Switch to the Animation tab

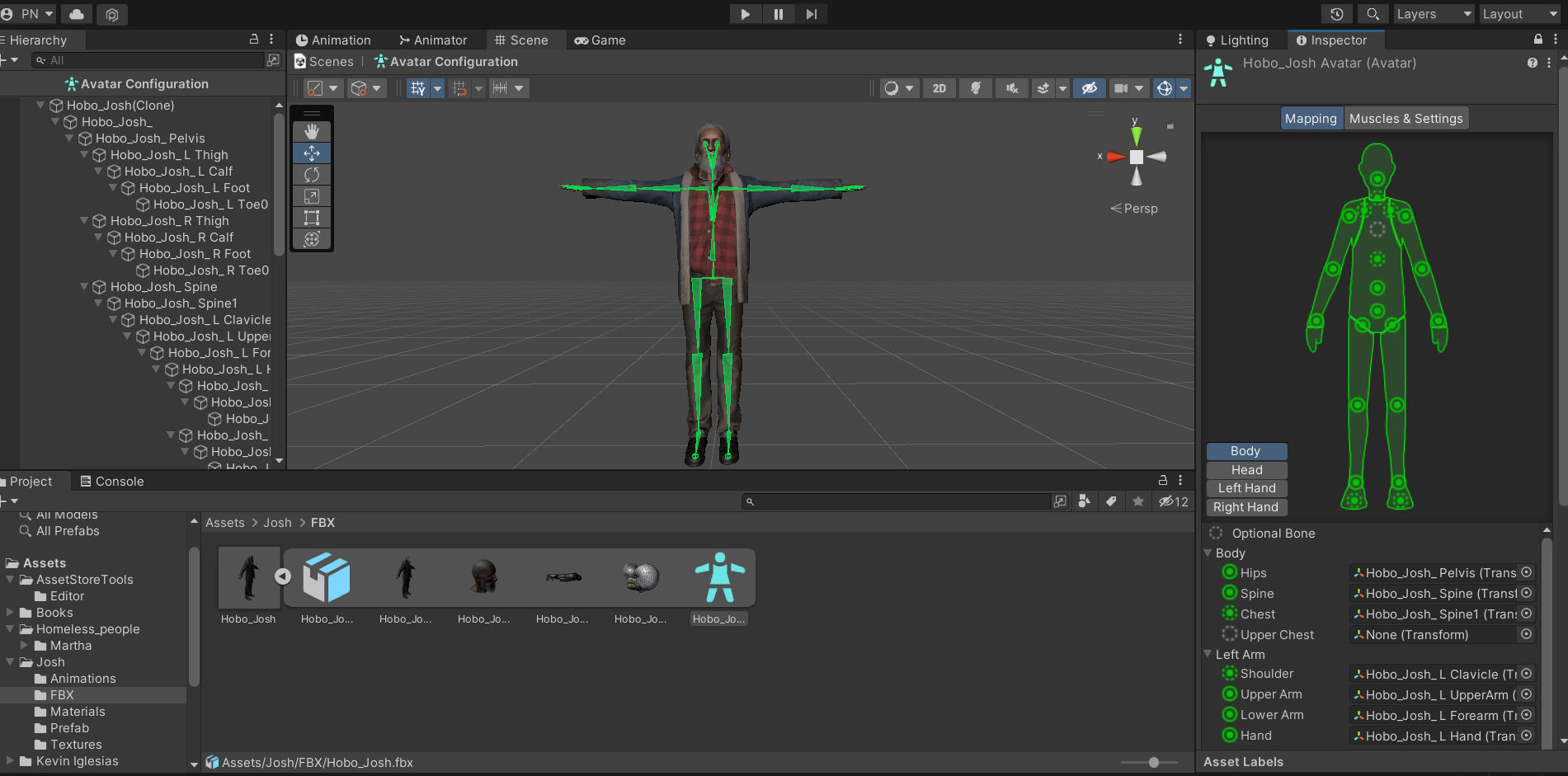(x=333, y=40)
